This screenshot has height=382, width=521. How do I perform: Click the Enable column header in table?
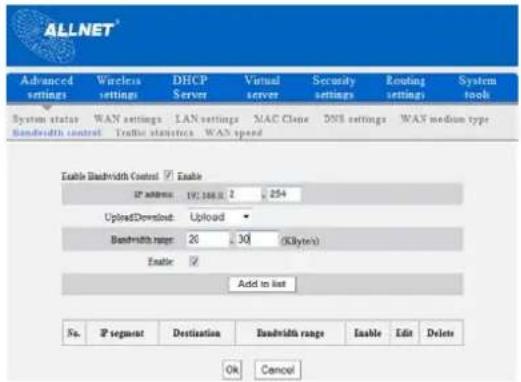(x=367, y=333)
